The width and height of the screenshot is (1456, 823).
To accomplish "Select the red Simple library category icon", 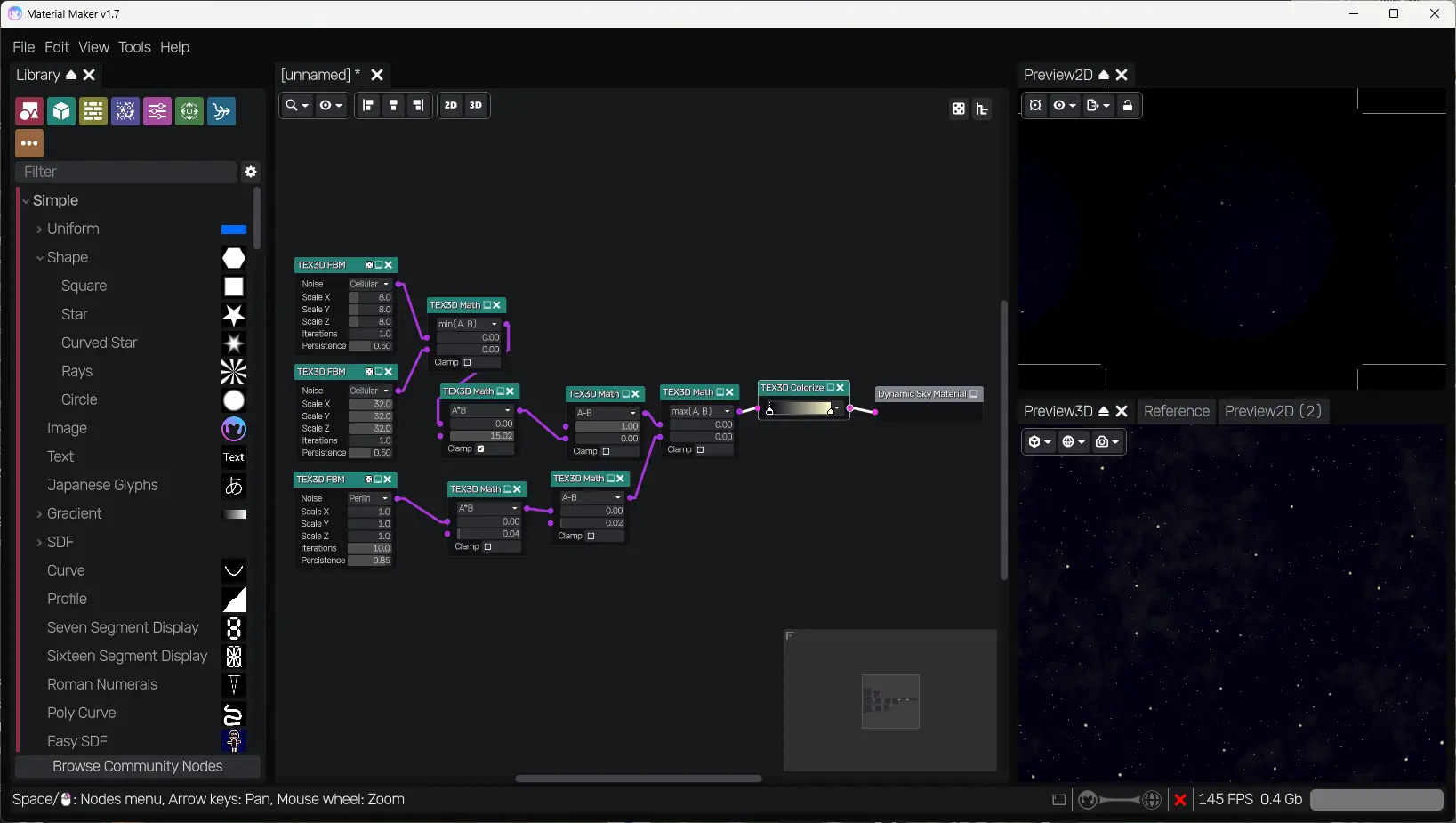I will pos(29,111).
